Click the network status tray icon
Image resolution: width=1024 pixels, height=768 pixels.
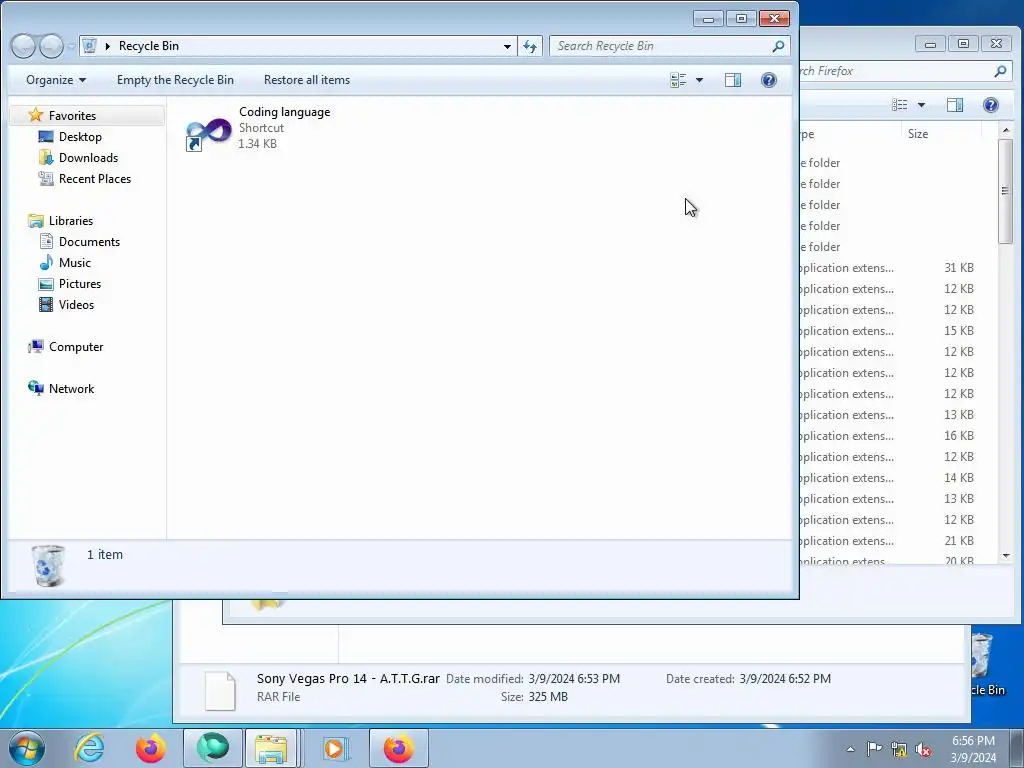tap(899, 749)
